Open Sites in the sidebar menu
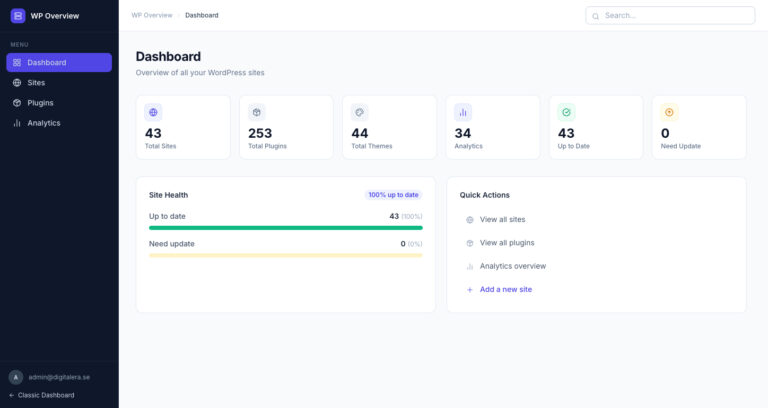Screen dimensions: 768x408 click(36, 83)
